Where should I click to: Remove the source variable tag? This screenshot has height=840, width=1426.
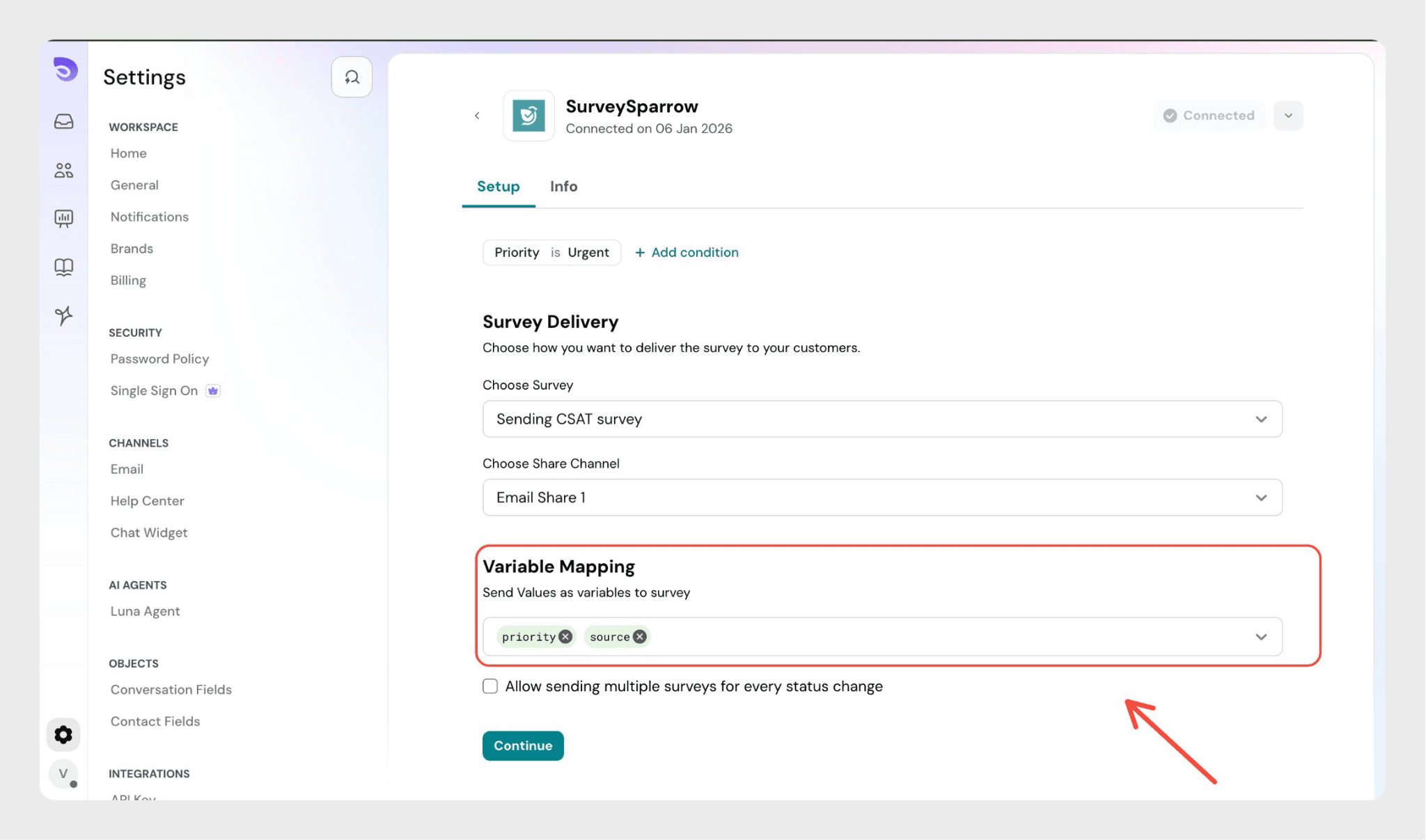click(639, 637)
